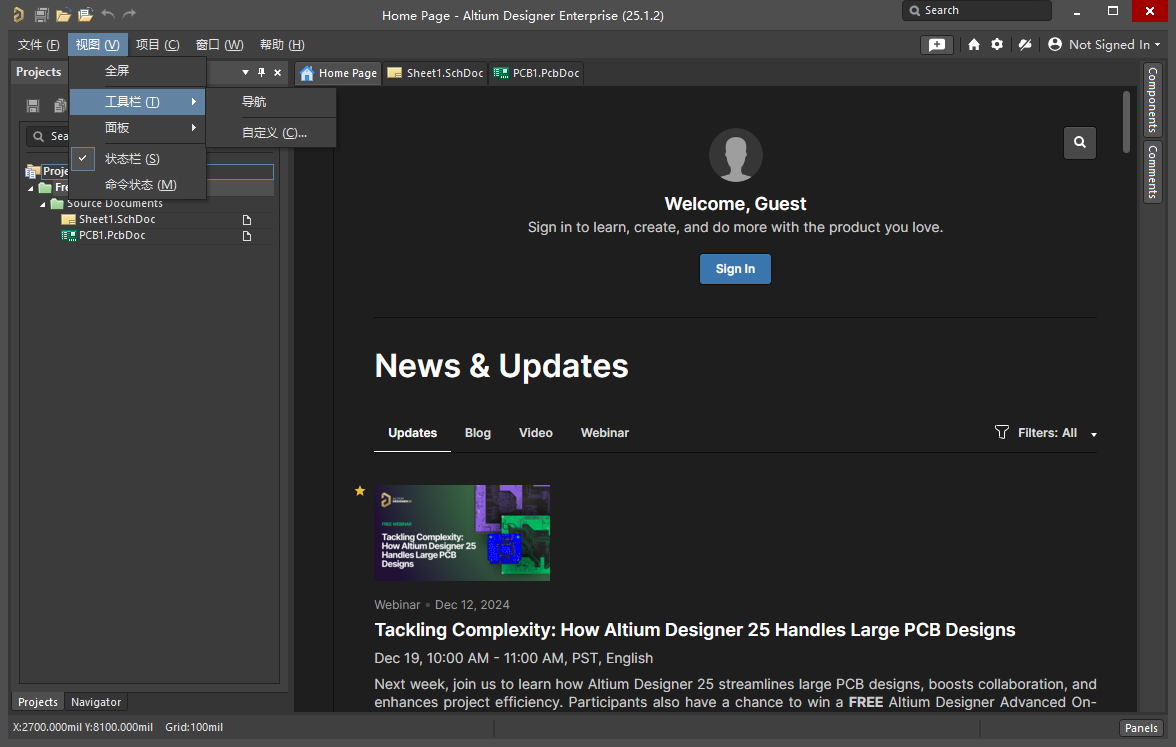The height and width of the screenshot is (747, 1176).
Task: Click the Panels button in the status bar
Action: click(1141, 728)
